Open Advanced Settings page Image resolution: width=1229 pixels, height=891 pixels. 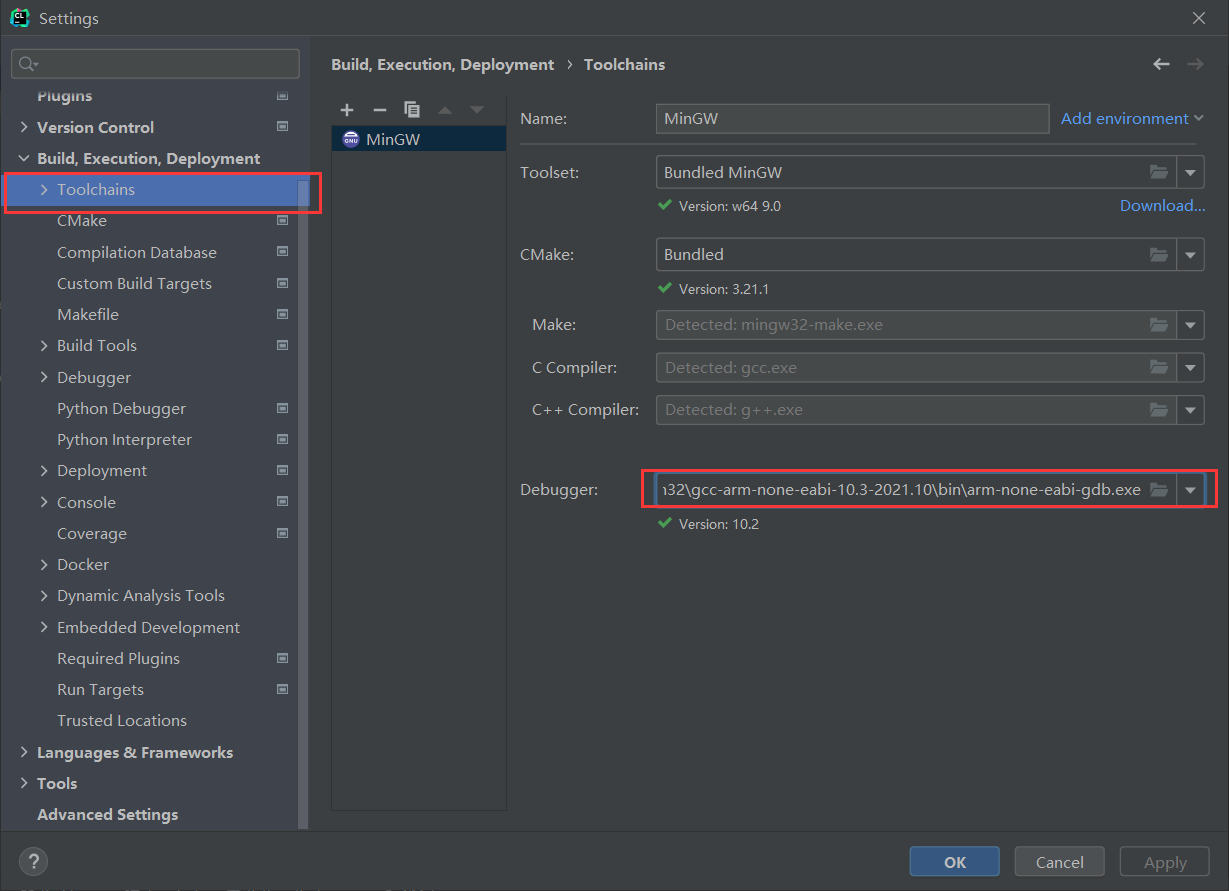(107, 814)
